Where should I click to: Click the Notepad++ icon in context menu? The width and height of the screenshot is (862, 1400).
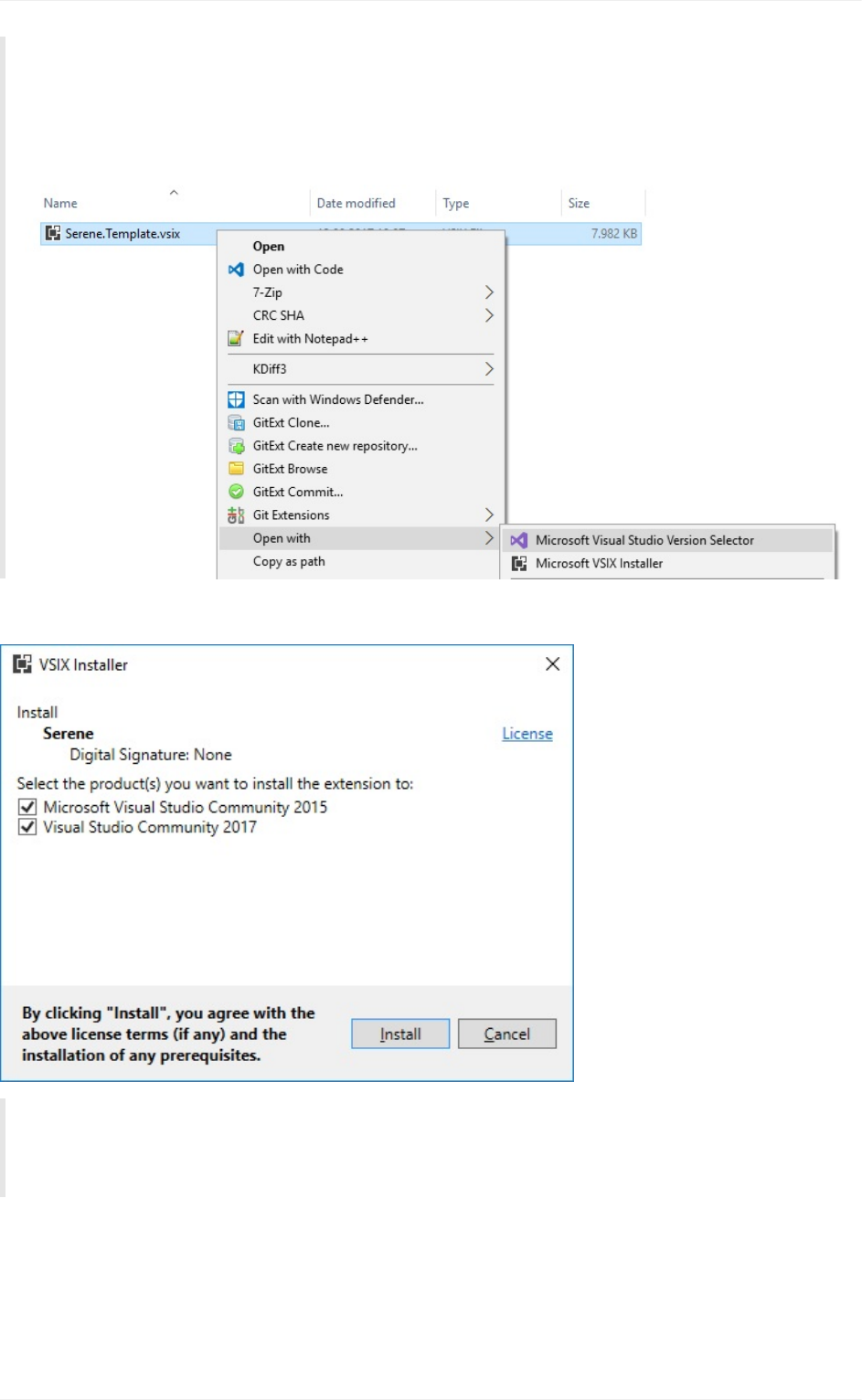click(236, 339)
